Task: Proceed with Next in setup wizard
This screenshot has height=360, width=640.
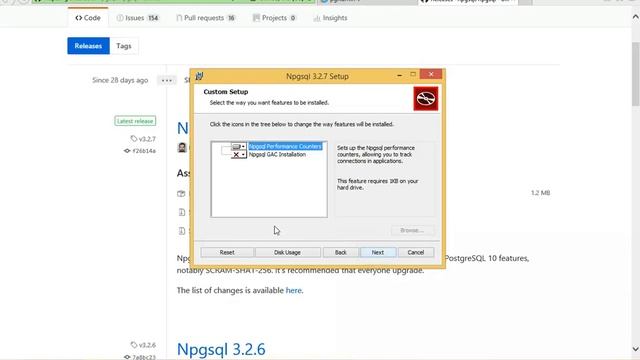Action: click(378, 252)
